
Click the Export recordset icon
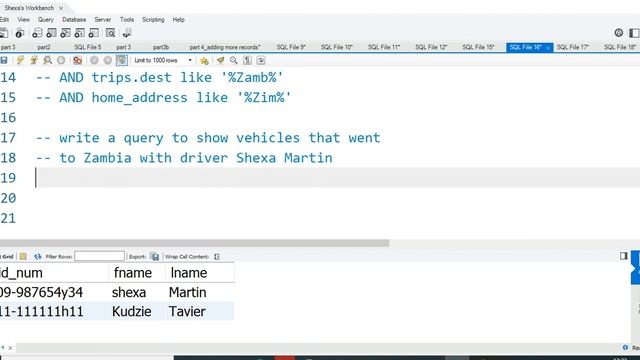coord(155,256)
